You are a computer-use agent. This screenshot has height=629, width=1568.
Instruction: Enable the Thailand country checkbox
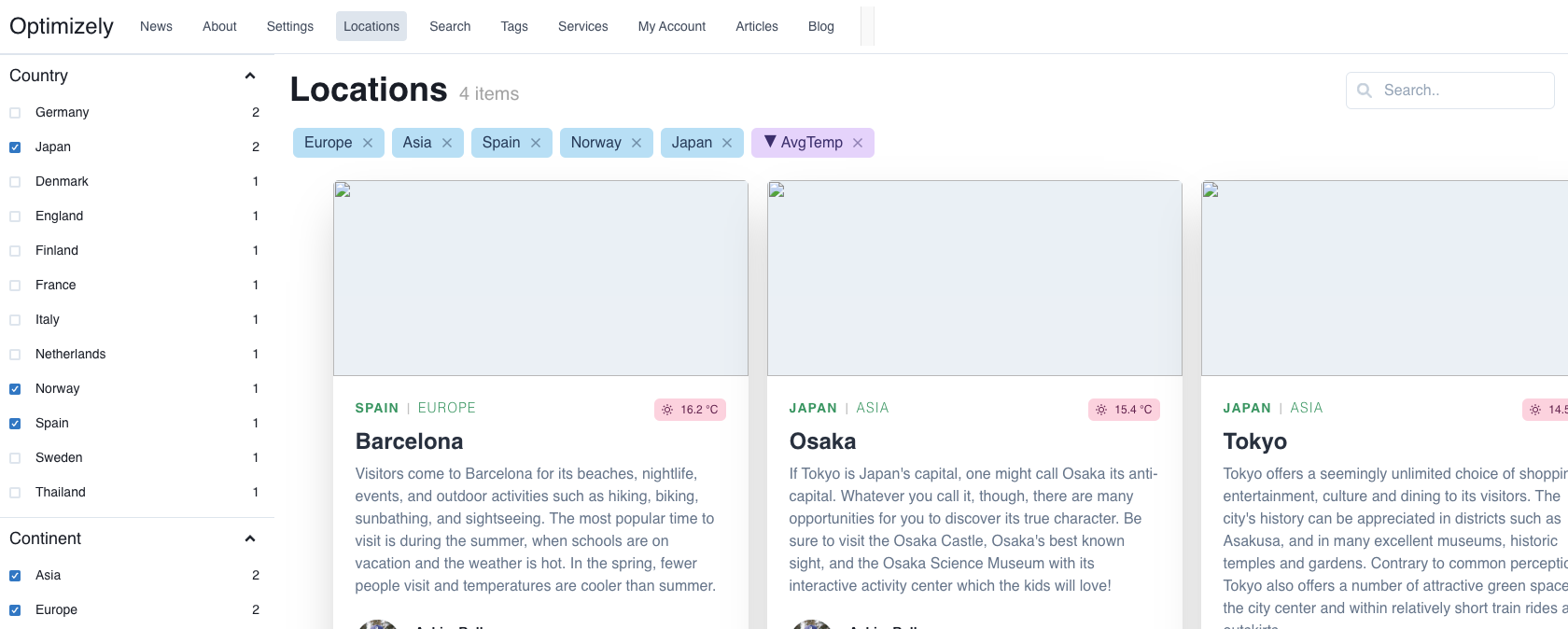click(15, 493)
